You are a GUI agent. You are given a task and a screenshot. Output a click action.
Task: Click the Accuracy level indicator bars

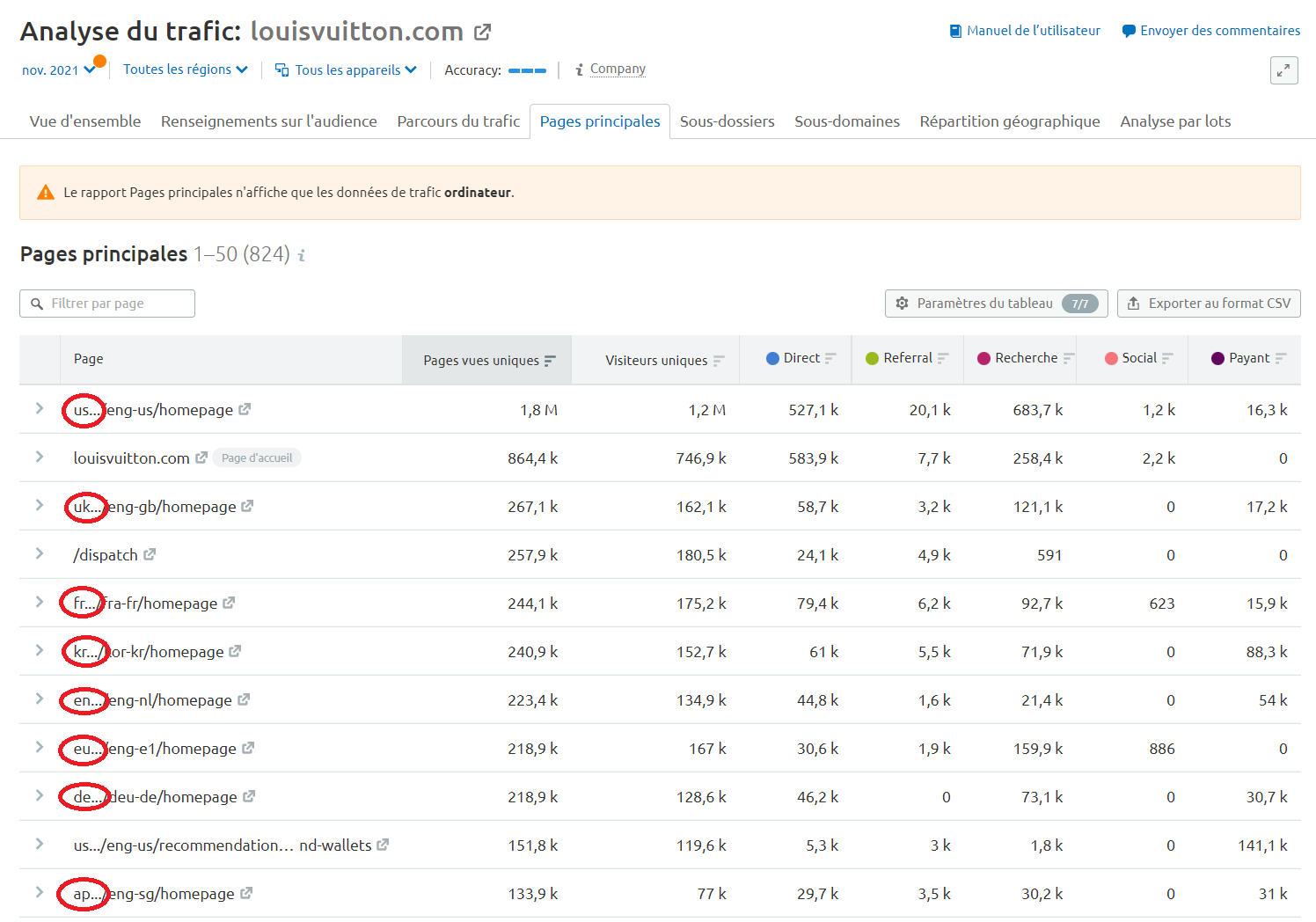point(527,70)
